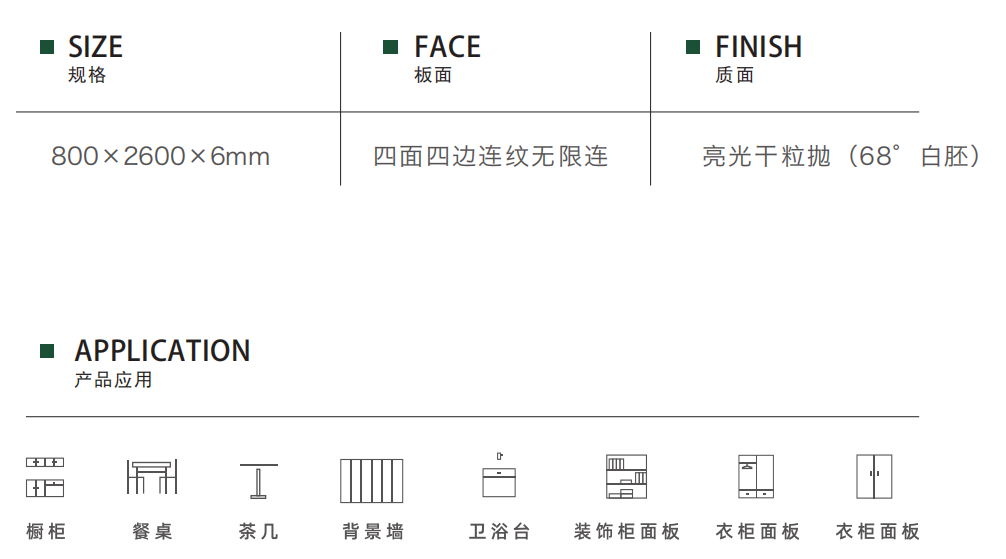The height and width of the screenshot is (559, 1006).
Task: Click the 产品应用 subtitle text
Action: (114, 380)
